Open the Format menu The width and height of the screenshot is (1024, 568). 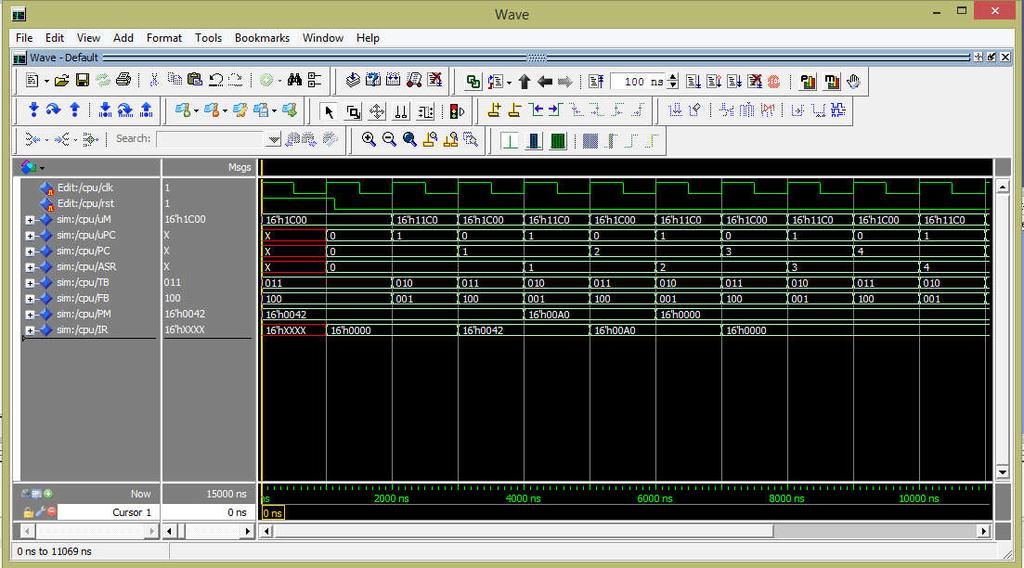pyautogui.click(x=164, y=38)
